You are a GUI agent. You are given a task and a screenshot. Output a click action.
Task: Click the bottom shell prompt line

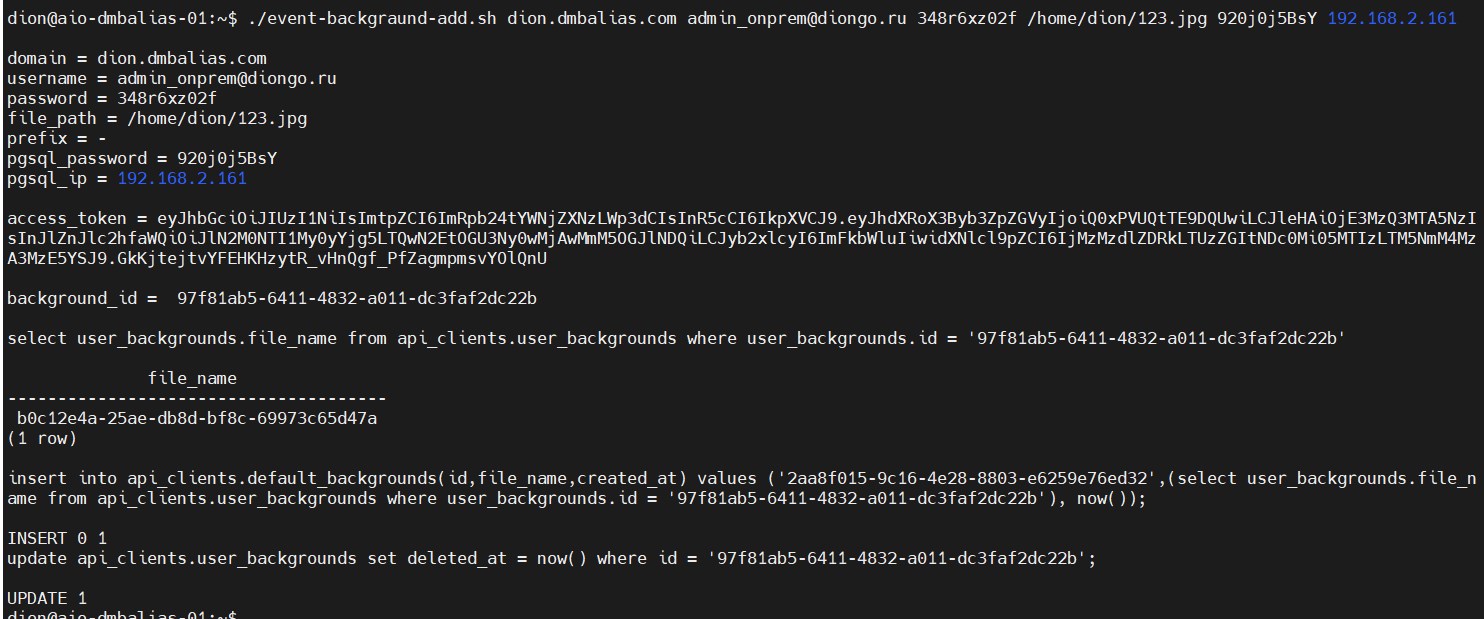(x=122, y=613)
